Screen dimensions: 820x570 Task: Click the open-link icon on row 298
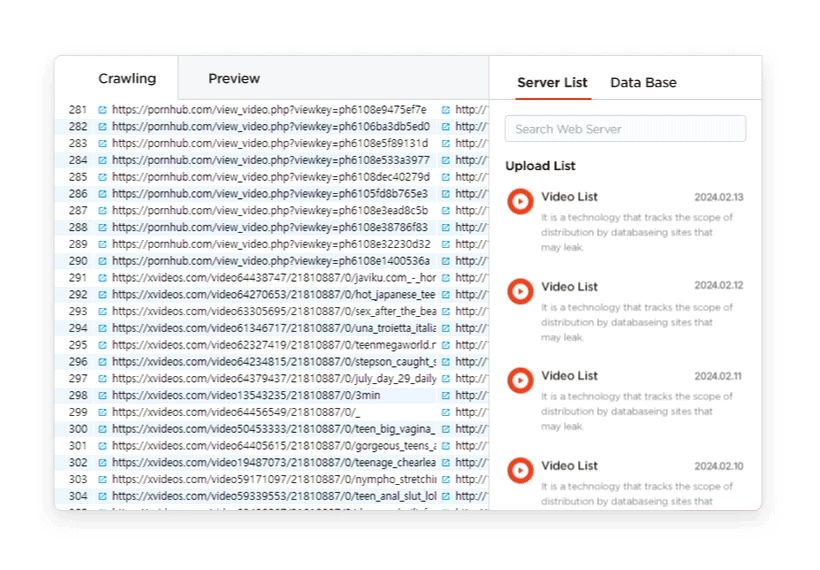pos(102,396)
